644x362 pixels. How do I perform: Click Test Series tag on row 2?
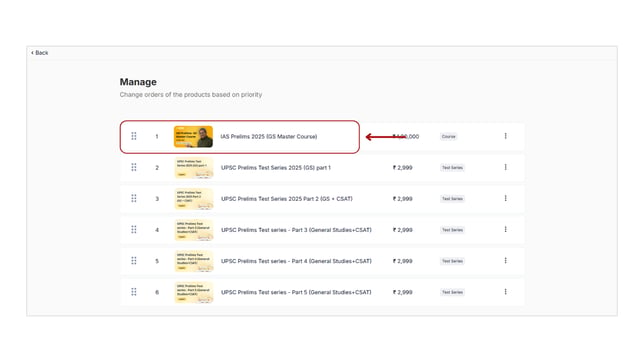click(x=452, y=168)
